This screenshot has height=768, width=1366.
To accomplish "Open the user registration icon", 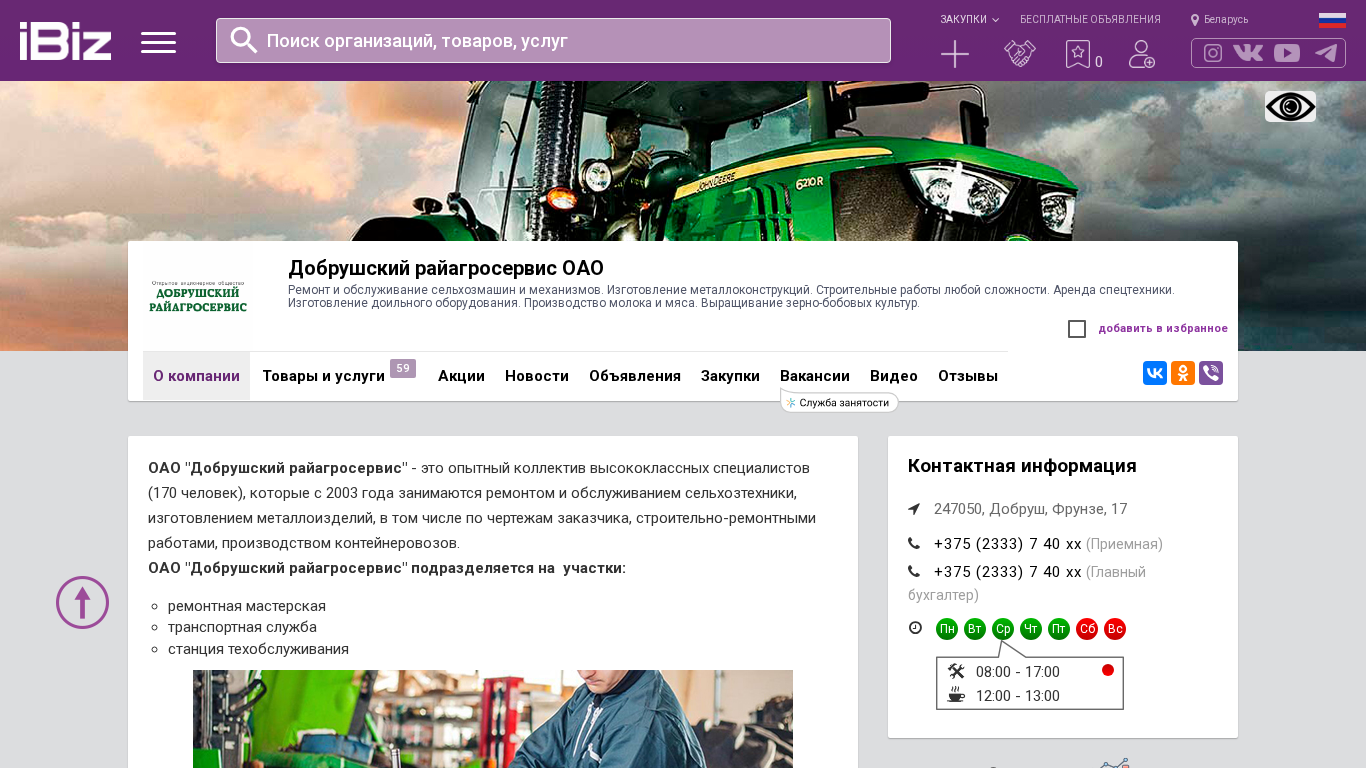I will point(1142,54).
